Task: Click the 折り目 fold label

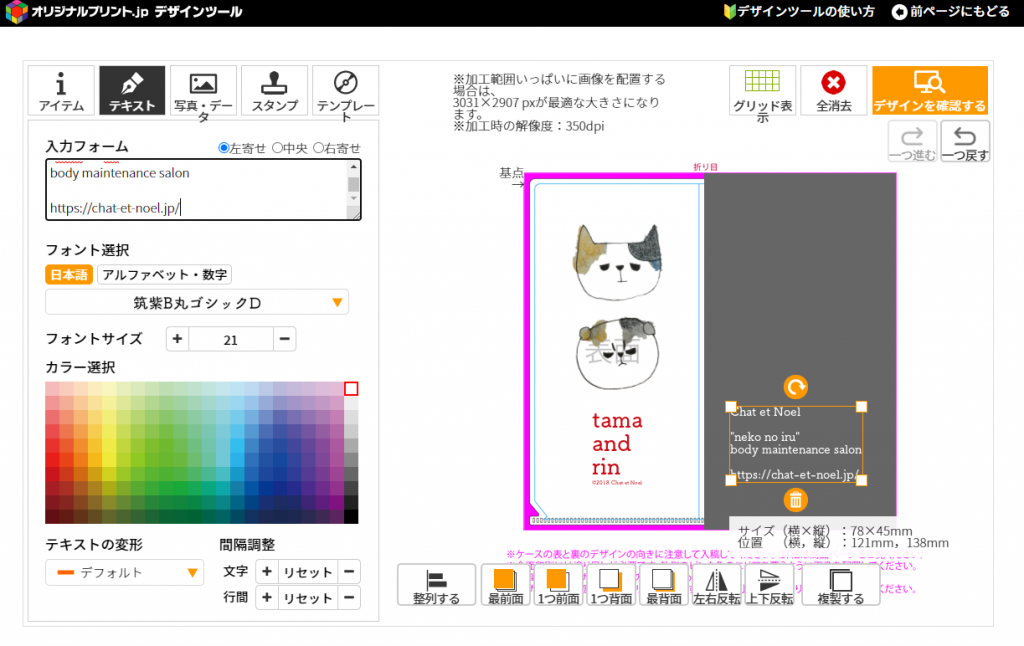Action: (x=705, y=167)
